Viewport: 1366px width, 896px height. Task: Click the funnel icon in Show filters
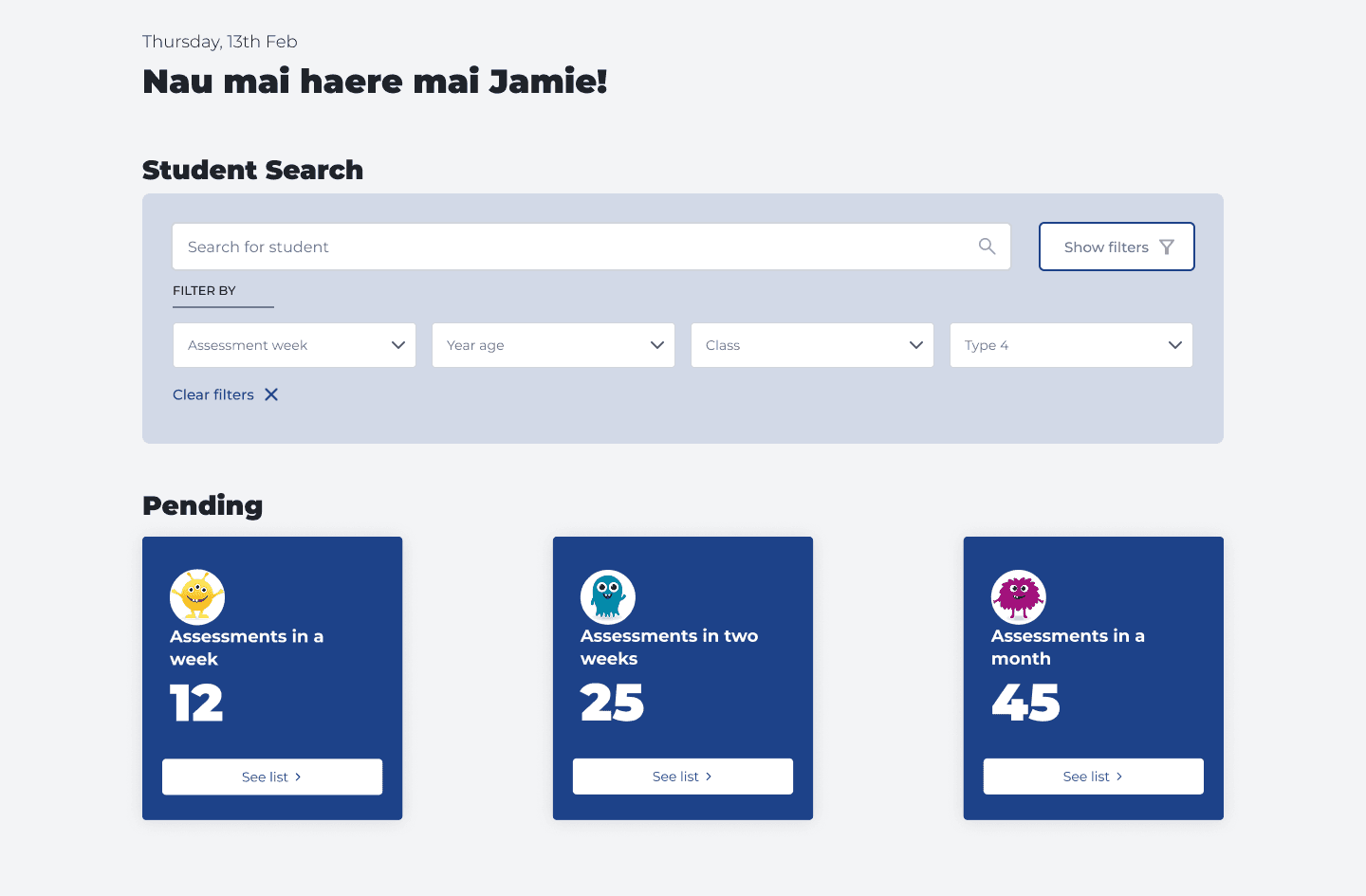tap(1167, 247)
